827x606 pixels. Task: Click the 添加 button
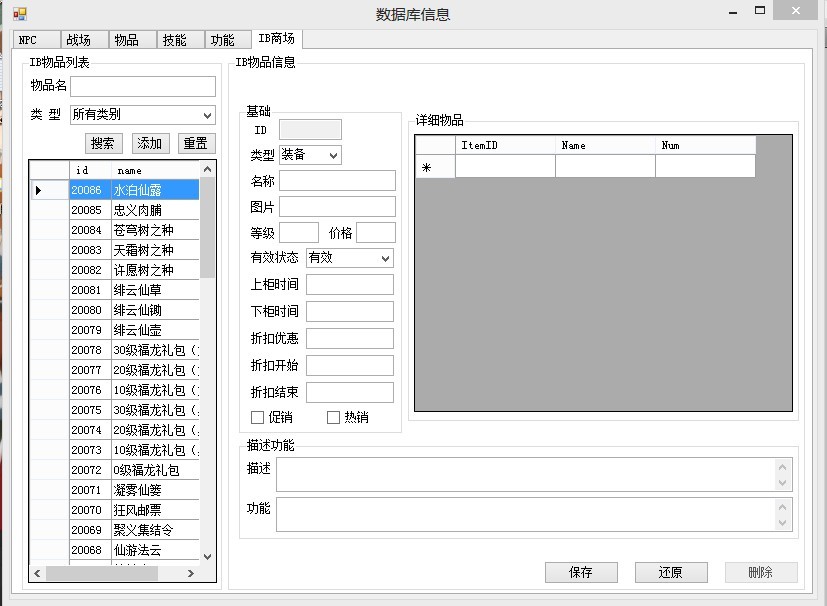(x=150, y=143)
